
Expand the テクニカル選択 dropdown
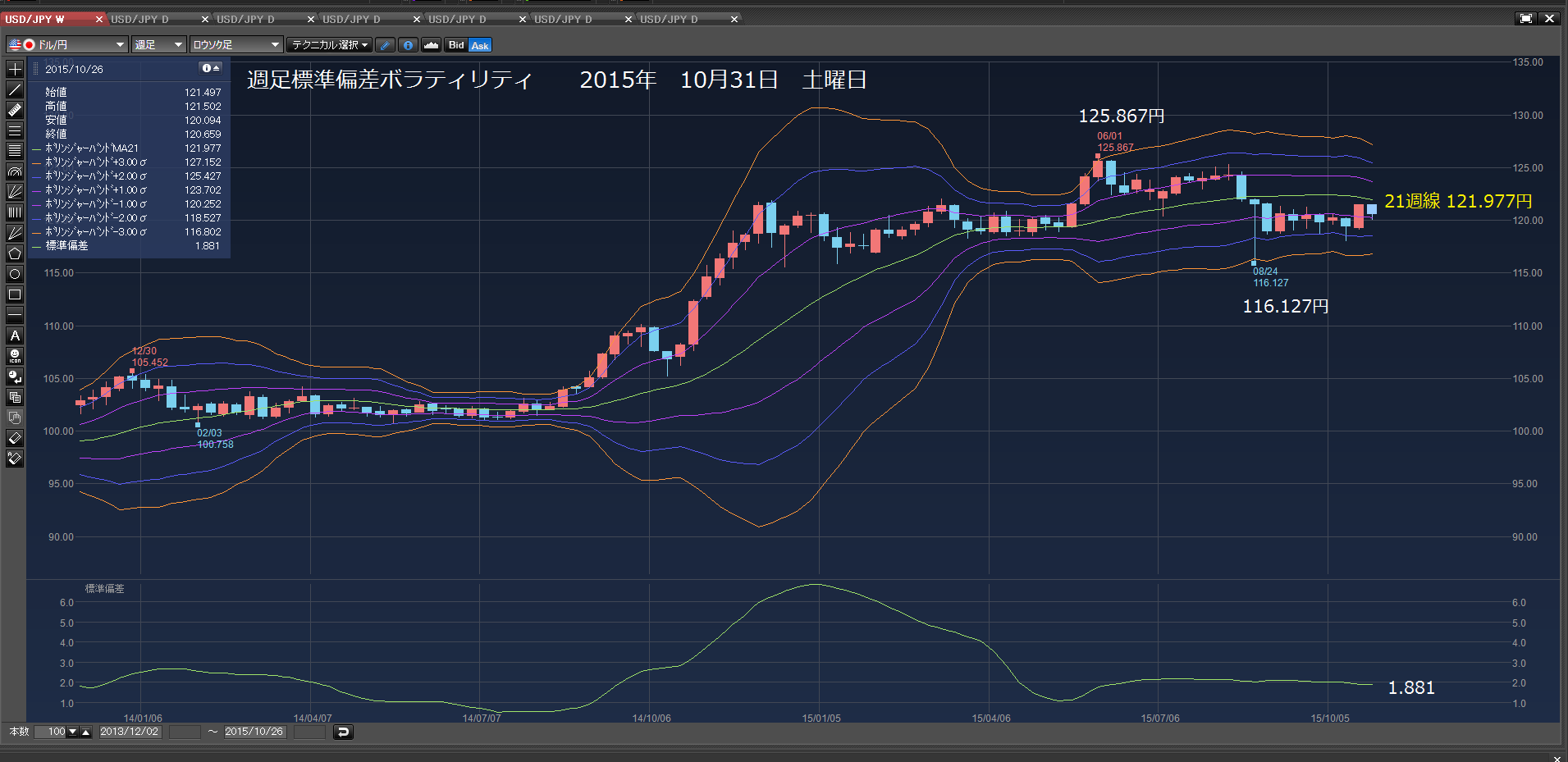[x=330, y=45]
